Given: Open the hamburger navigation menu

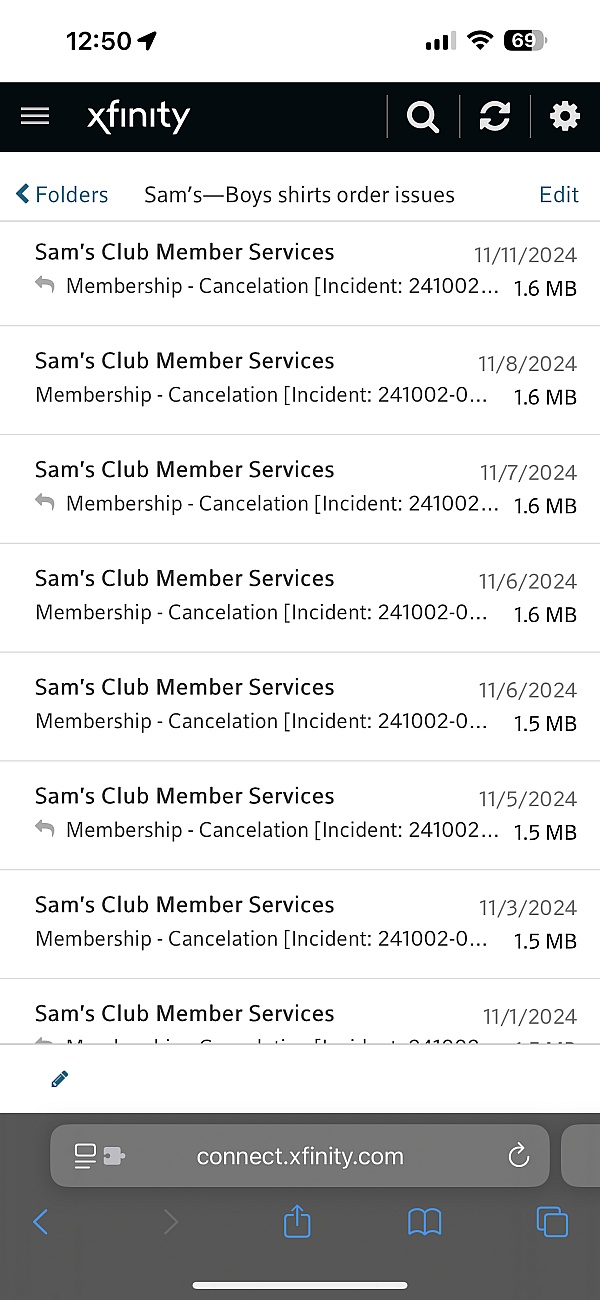Looking at the screenshot, I should click(x=35, y=117).
